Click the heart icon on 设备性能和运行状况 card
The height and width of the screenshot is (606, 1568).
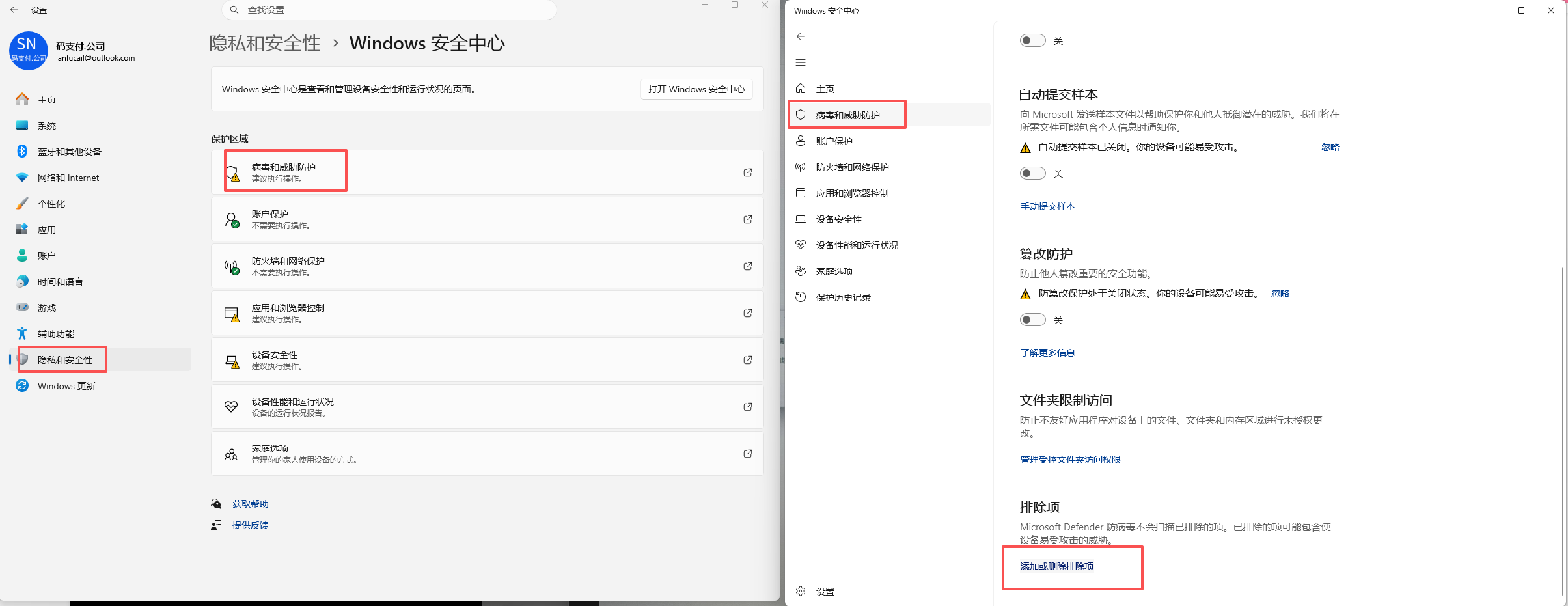[x=231, y=407]
